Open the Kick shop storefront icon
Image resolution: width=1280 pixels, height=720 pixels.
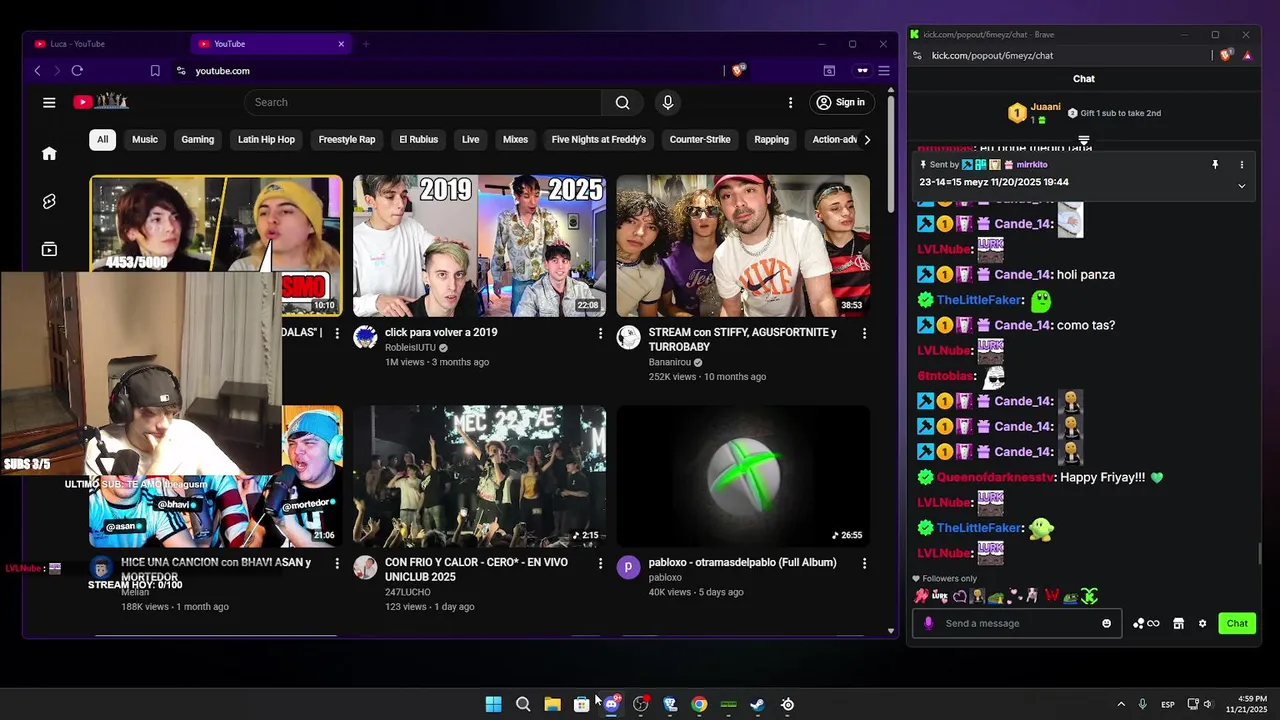[x=1178, y=623]
